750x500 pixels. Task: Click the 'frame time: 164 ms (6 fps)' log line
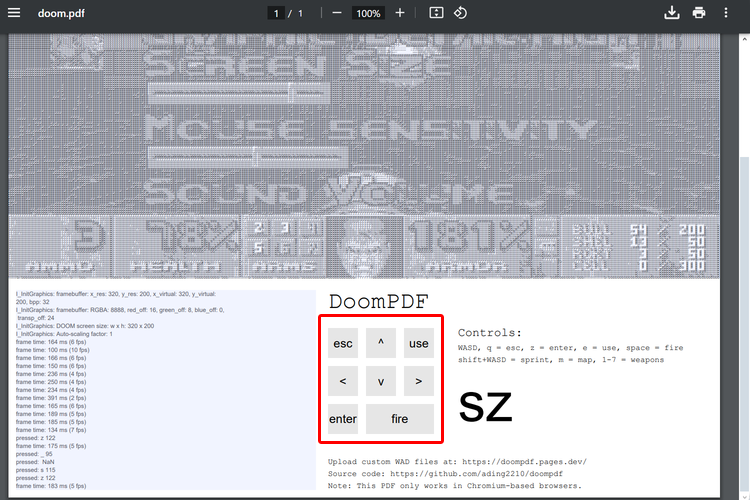point(51,342)
